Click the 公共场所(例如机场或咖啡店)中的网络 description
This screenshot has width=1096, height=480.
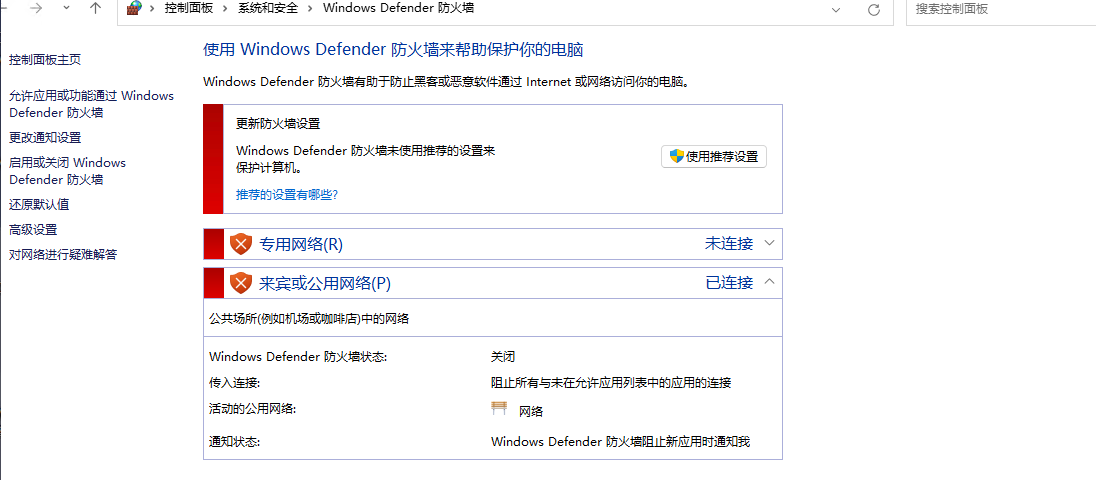[309, 319]
